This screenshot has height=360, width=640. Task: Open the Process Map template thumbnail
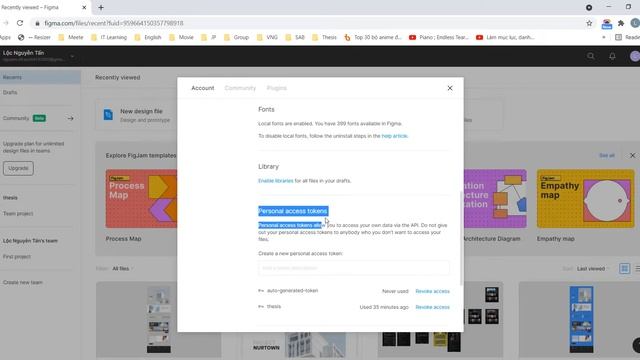(x=141, y=198)
